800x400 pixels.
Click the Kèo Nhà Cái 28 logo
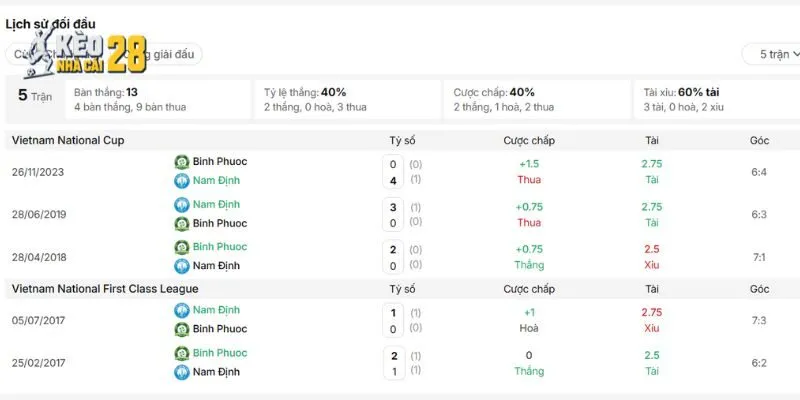pyautogui.click(x=85, y=53)
